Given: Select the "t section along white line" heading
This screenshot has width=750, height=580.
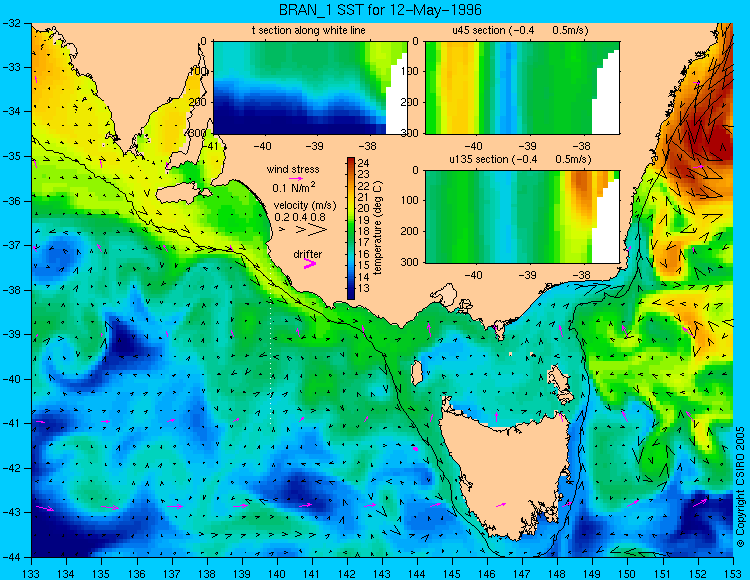Looking at the screenshot, I should click(x=309, y=30).
